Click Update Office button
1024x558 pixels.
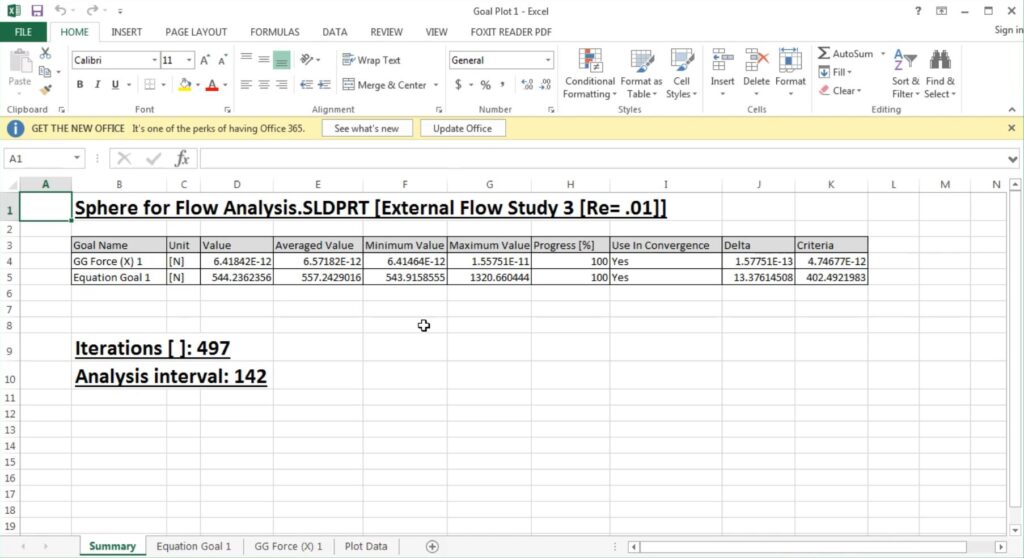click(462, 129)
